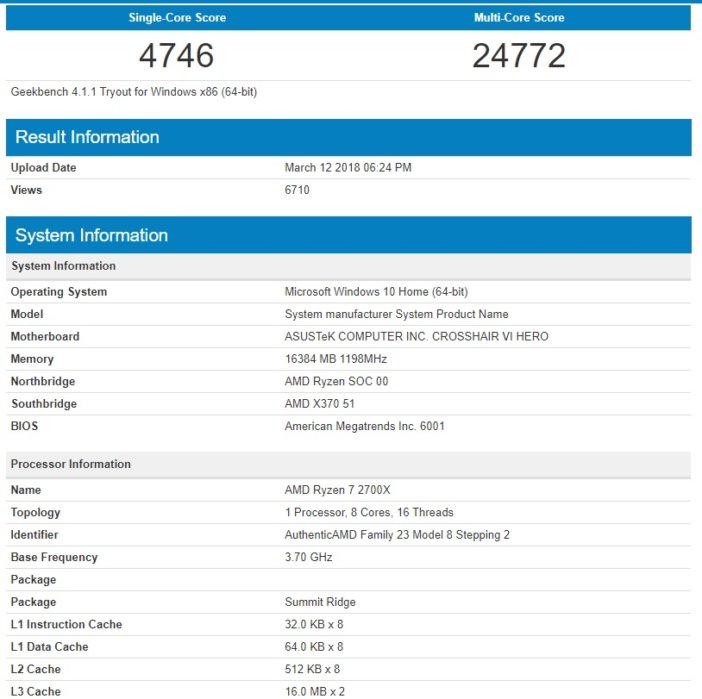Click the Northbridge label

(x=43, y=382)
